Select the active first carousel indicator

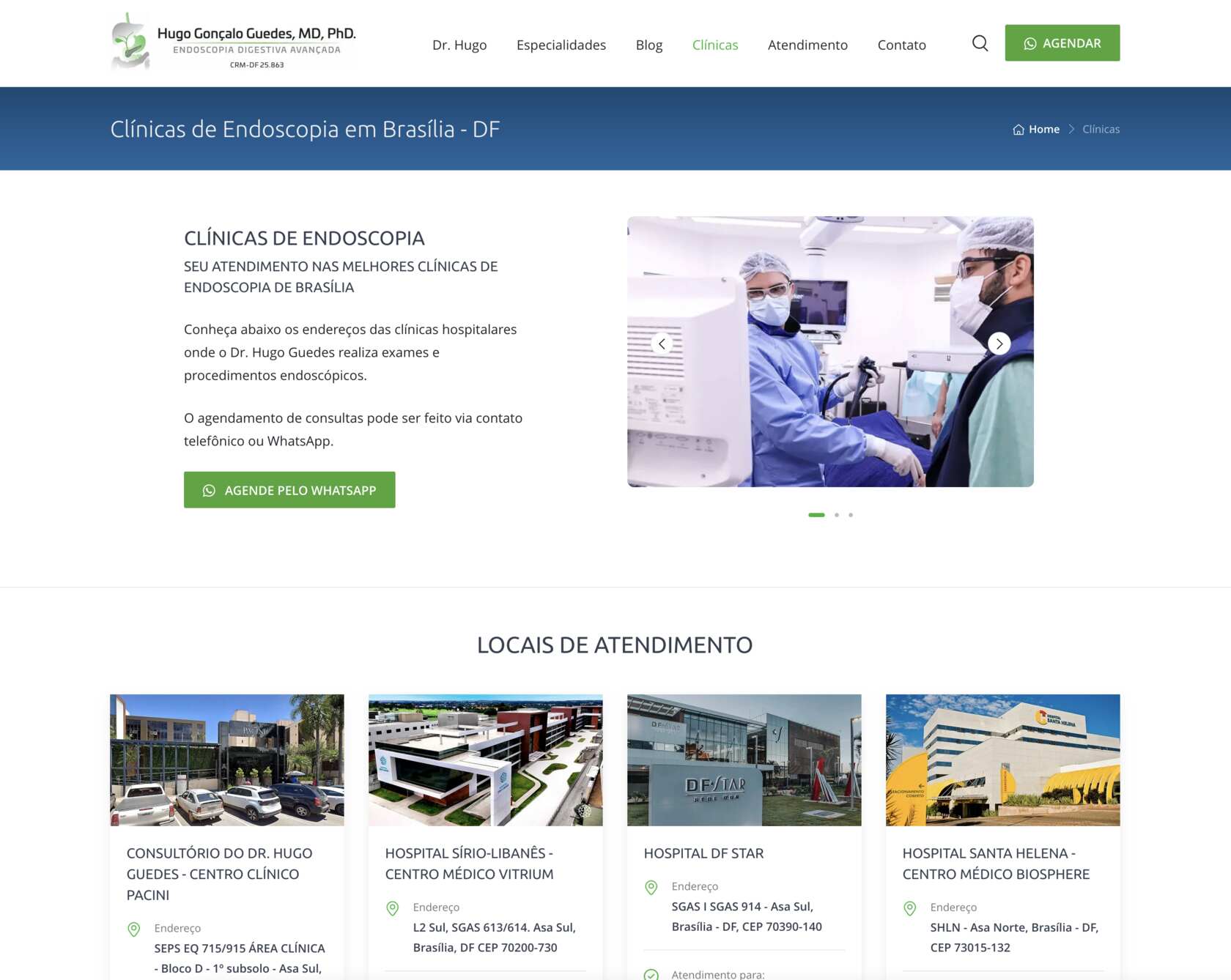816,515
